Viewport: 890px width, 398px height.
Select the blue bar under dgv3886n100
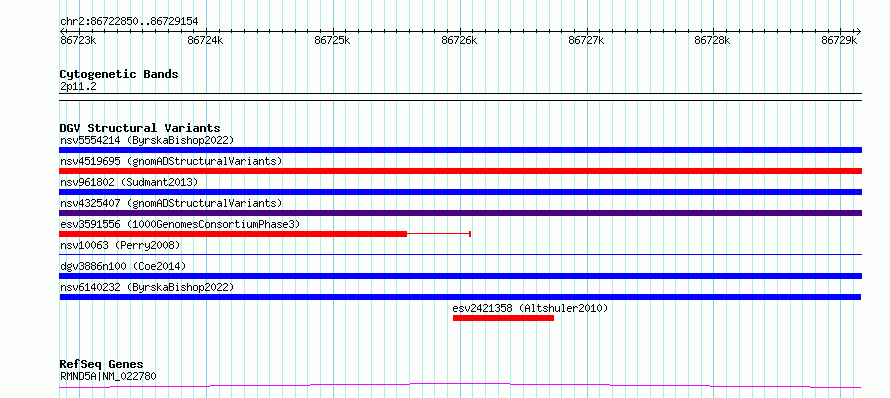(460, 276)
